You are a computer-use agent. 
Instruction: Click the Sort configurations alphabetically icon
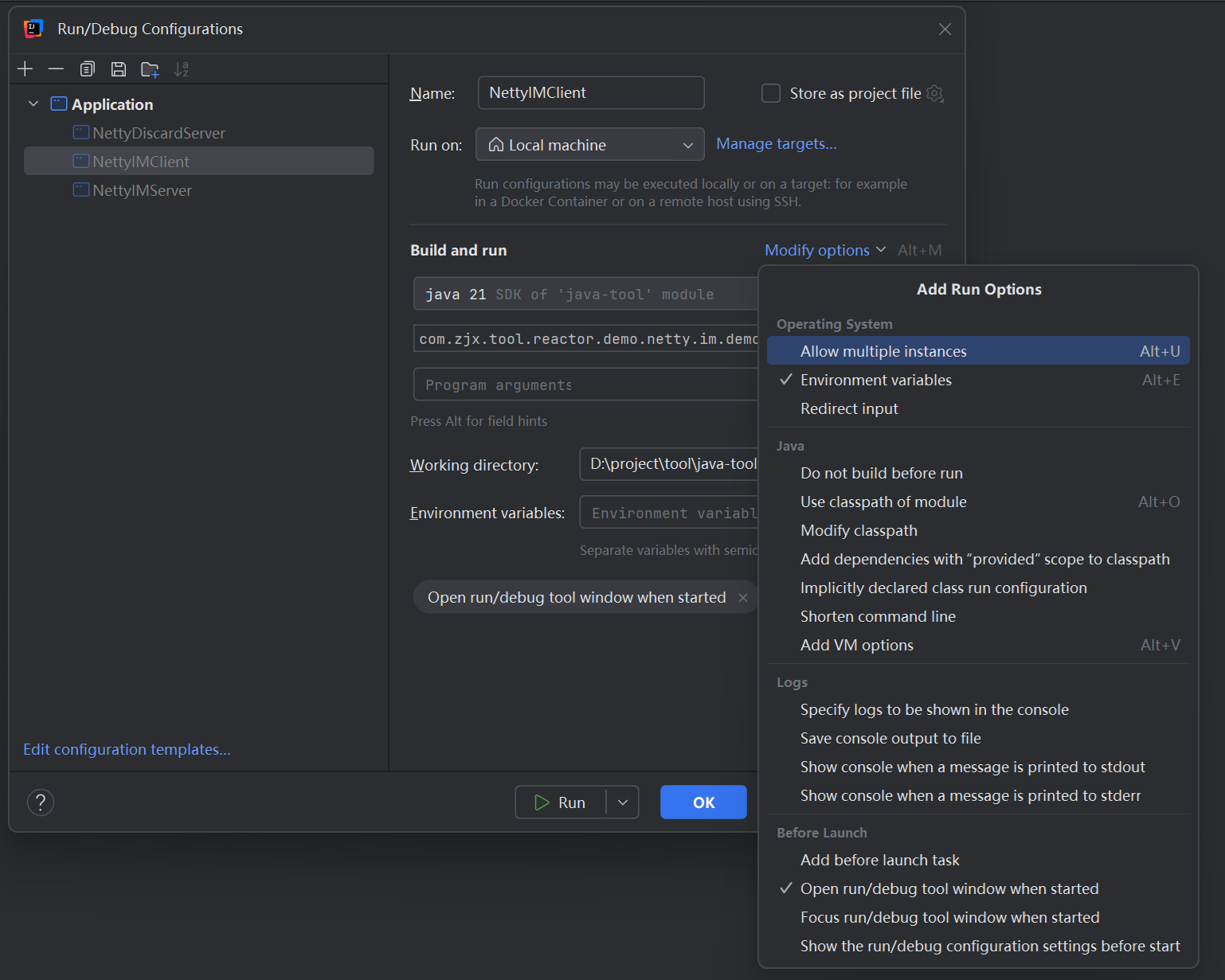(x=182, y=69)
